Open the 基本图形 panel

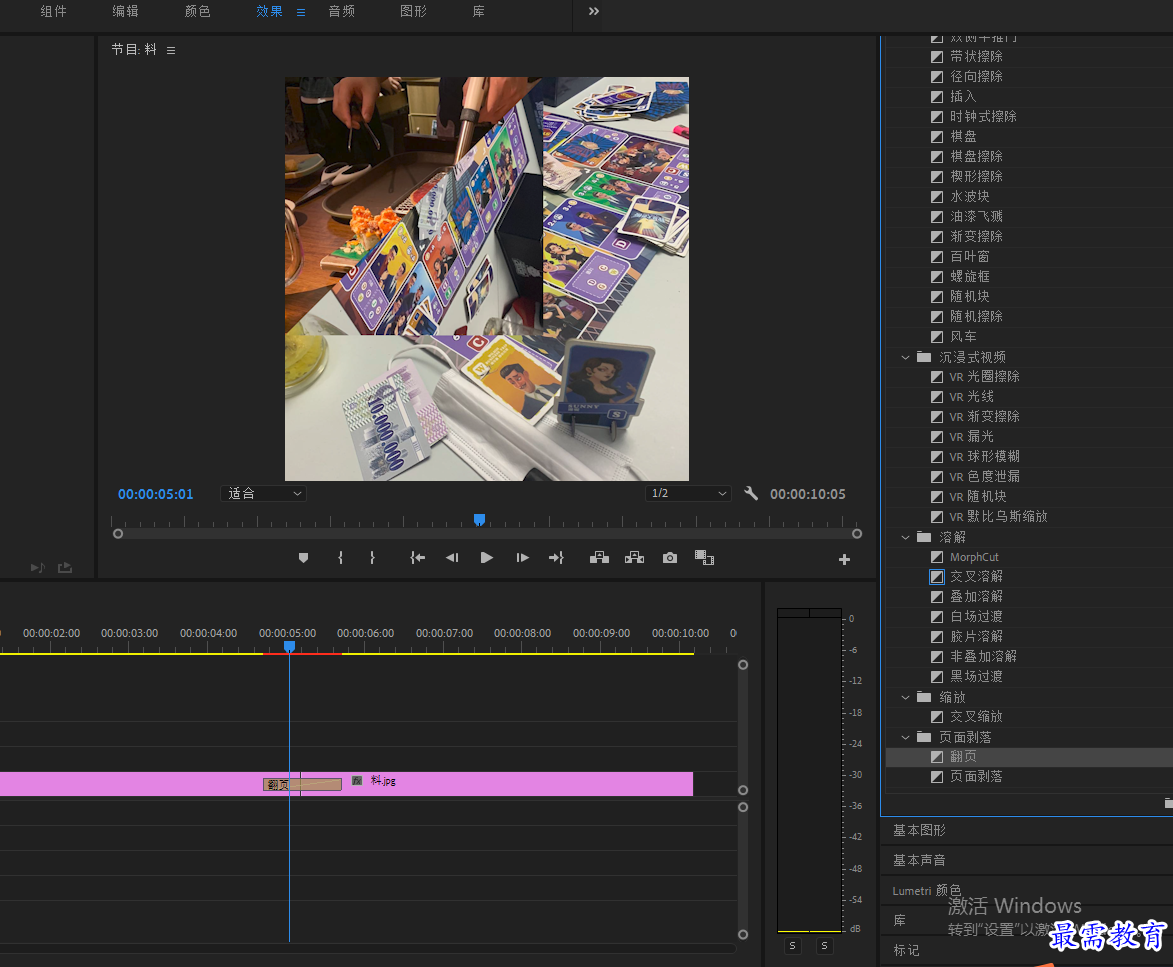click(x=919, y=830)
